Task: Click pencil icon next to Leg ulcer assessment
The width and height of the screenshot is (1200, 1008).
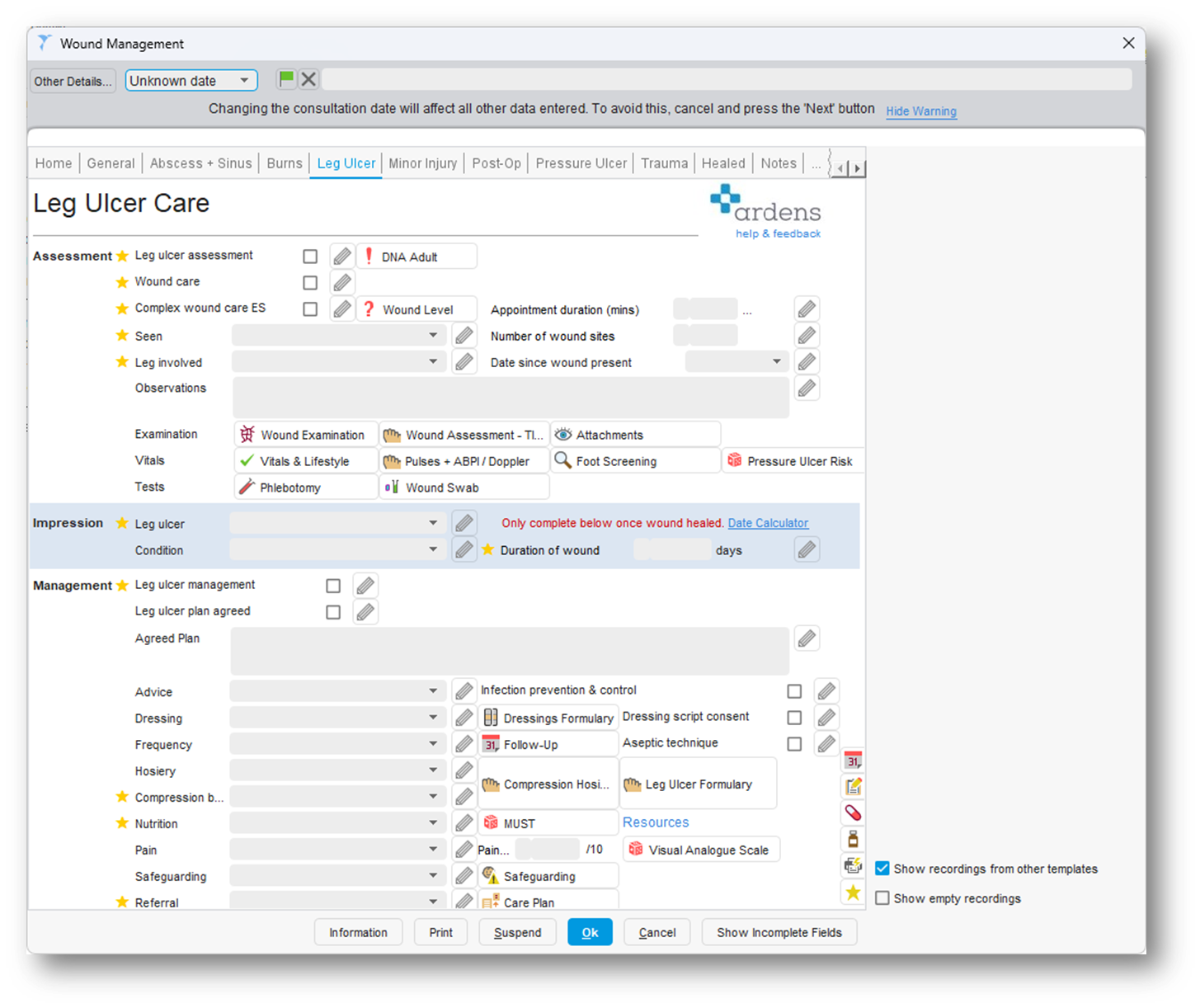Action: point(342,257)
